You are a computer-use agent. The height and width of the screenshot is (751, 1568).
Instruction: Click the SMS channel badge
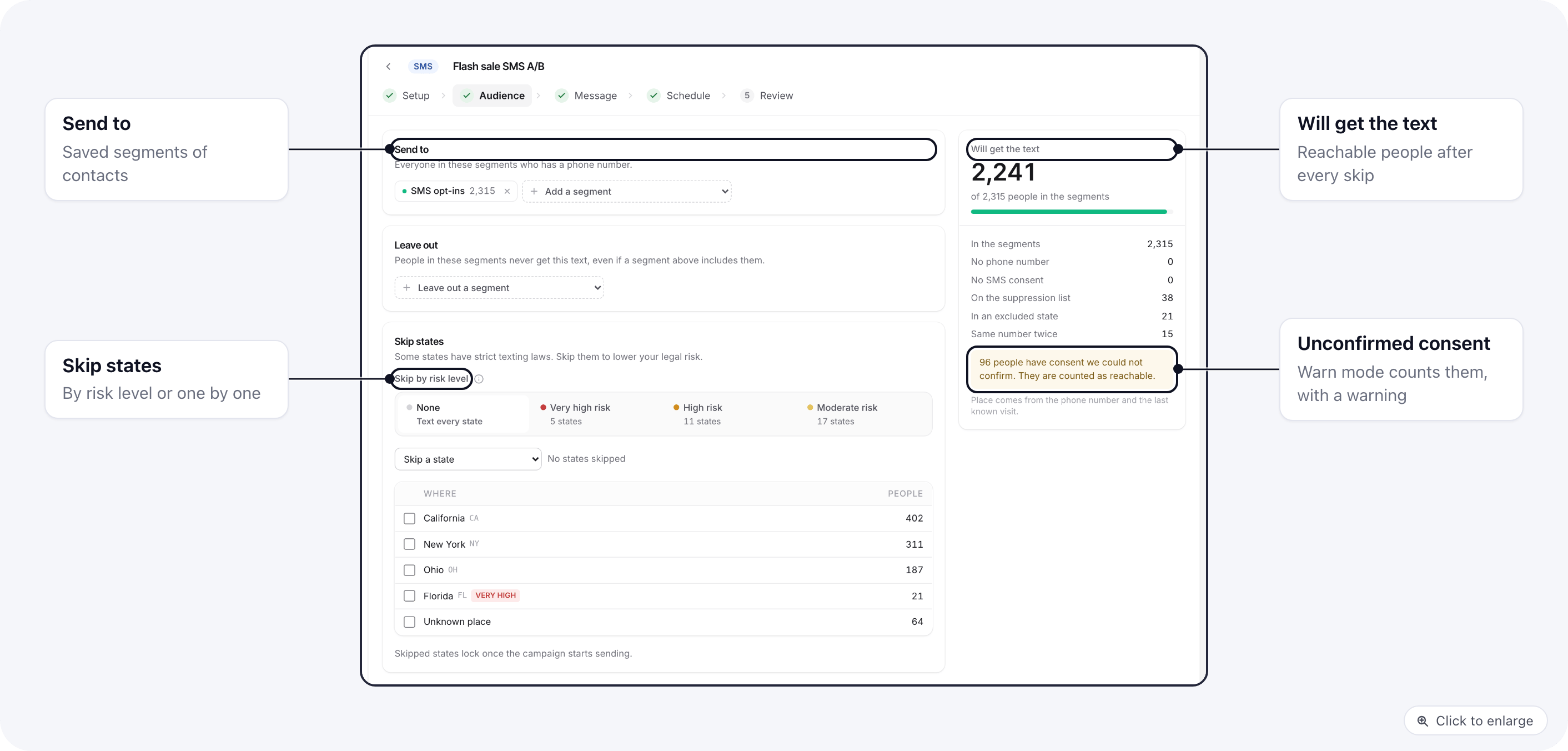[423, 67]
